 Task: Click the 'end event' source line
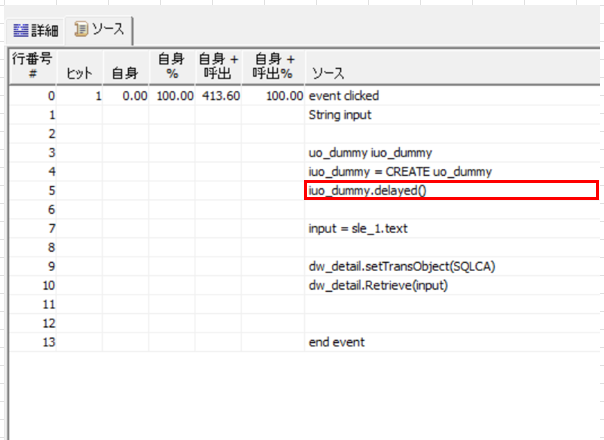point(337,343)
